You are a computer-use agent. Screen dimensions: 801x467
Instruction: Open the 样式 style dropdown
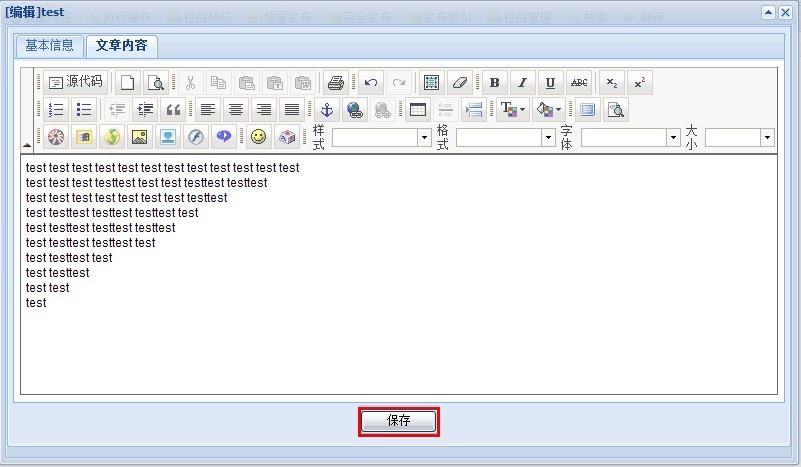(424, 138)
